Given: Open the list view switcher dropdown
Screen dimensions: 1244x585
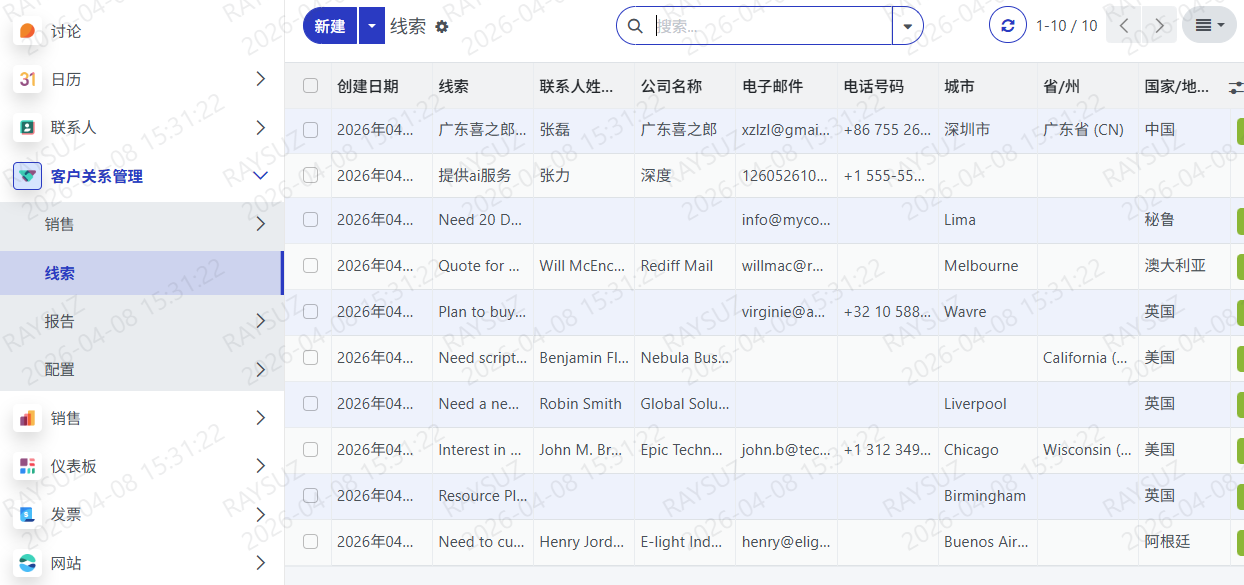Looking at the screenshot, I should 1209,25.
